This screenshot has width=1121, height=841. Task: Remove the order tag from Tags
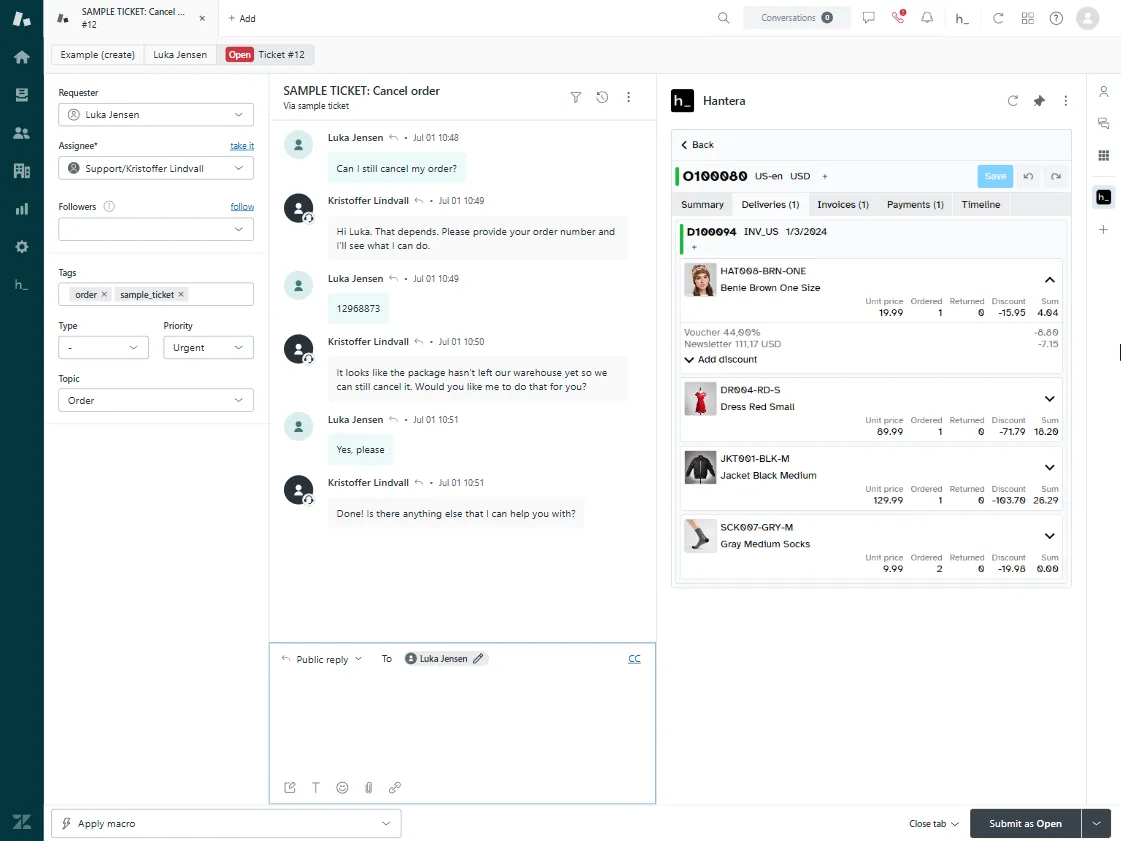click(104, 294)
